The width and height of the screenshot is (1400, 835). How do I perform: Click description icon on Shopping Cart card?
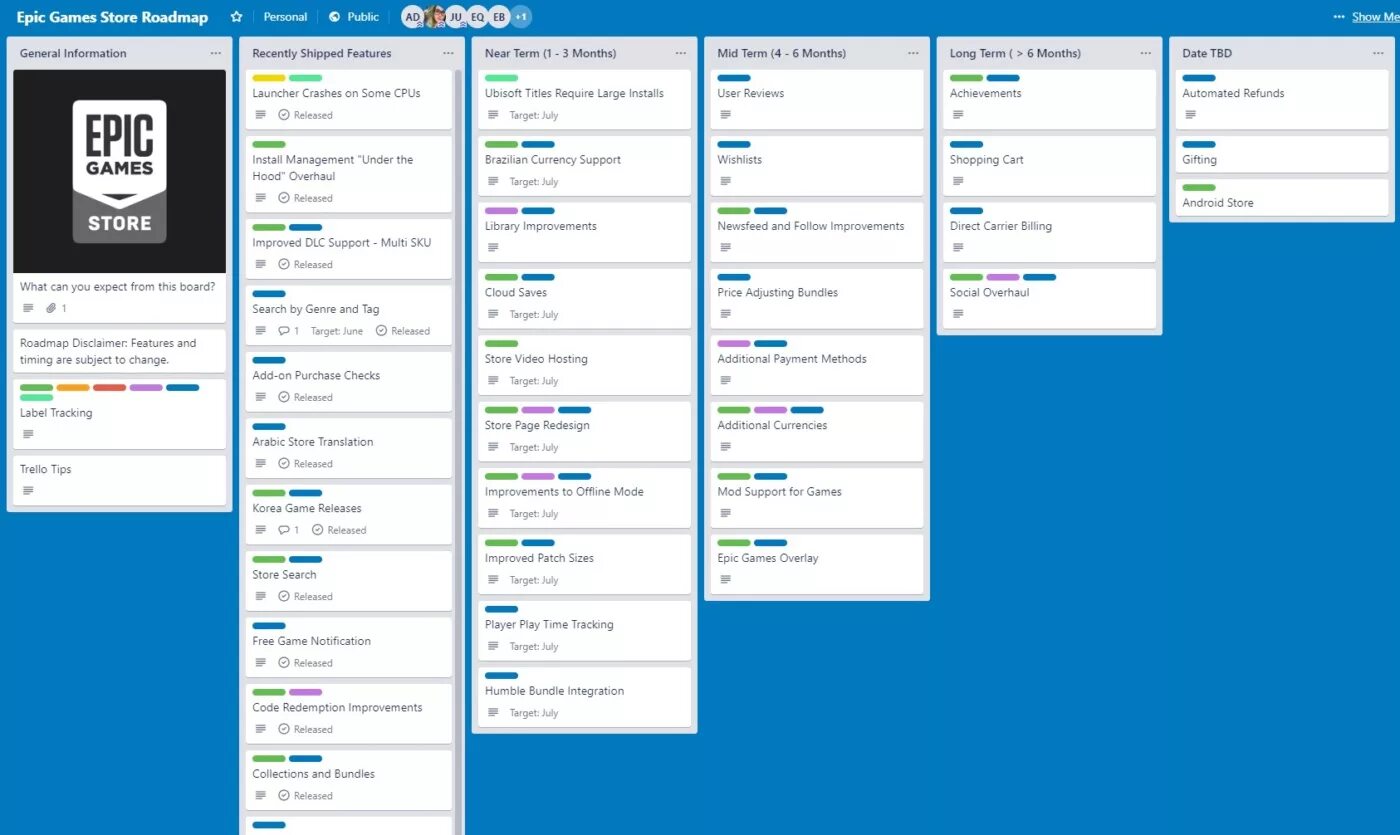[x=958, y=181]
